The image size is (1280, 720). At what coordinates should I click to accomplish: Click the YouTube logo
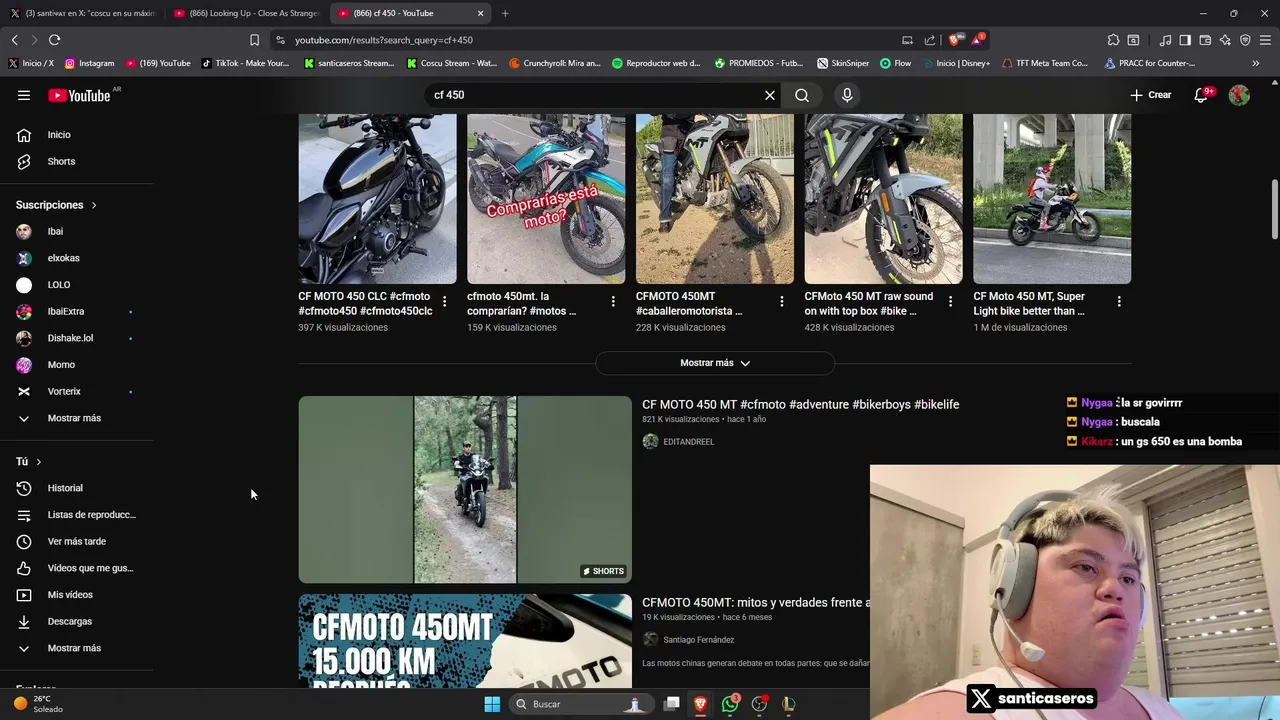79,95
